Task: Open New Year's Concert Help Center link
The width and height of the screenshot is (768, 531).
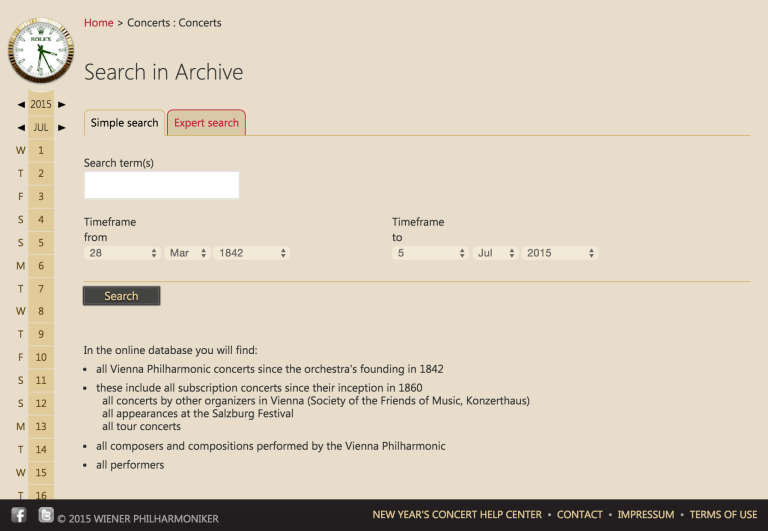Action: pyautogui.click(x=457, y=515)
